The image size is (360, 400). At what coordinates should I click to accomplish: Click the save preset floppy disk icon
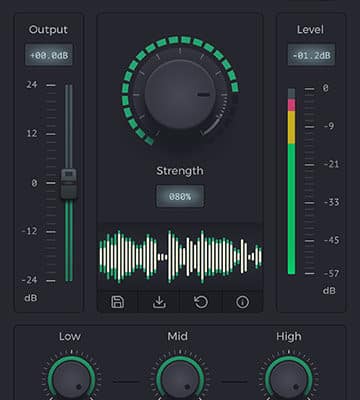[117, 302]
